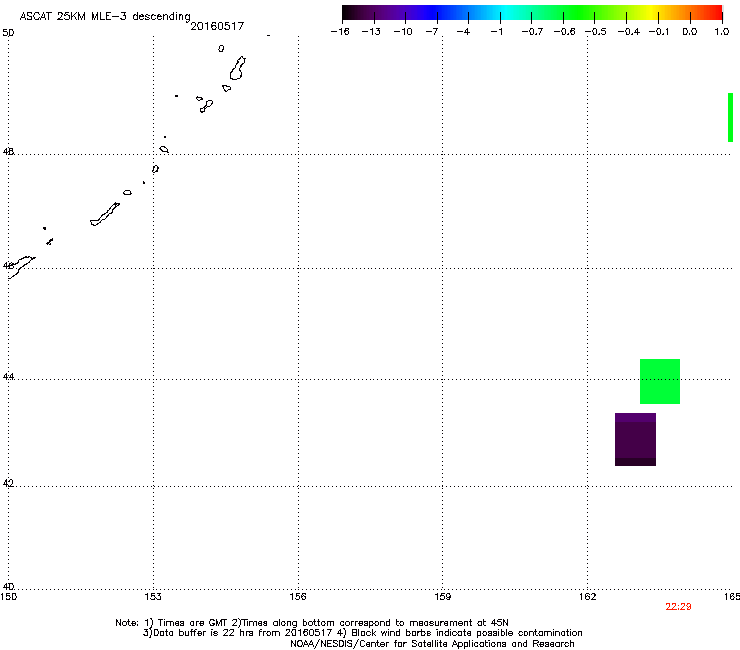This screenshot has height=650, width=740.
Task: Click the latitude label 42
Action: pos(8,483)
